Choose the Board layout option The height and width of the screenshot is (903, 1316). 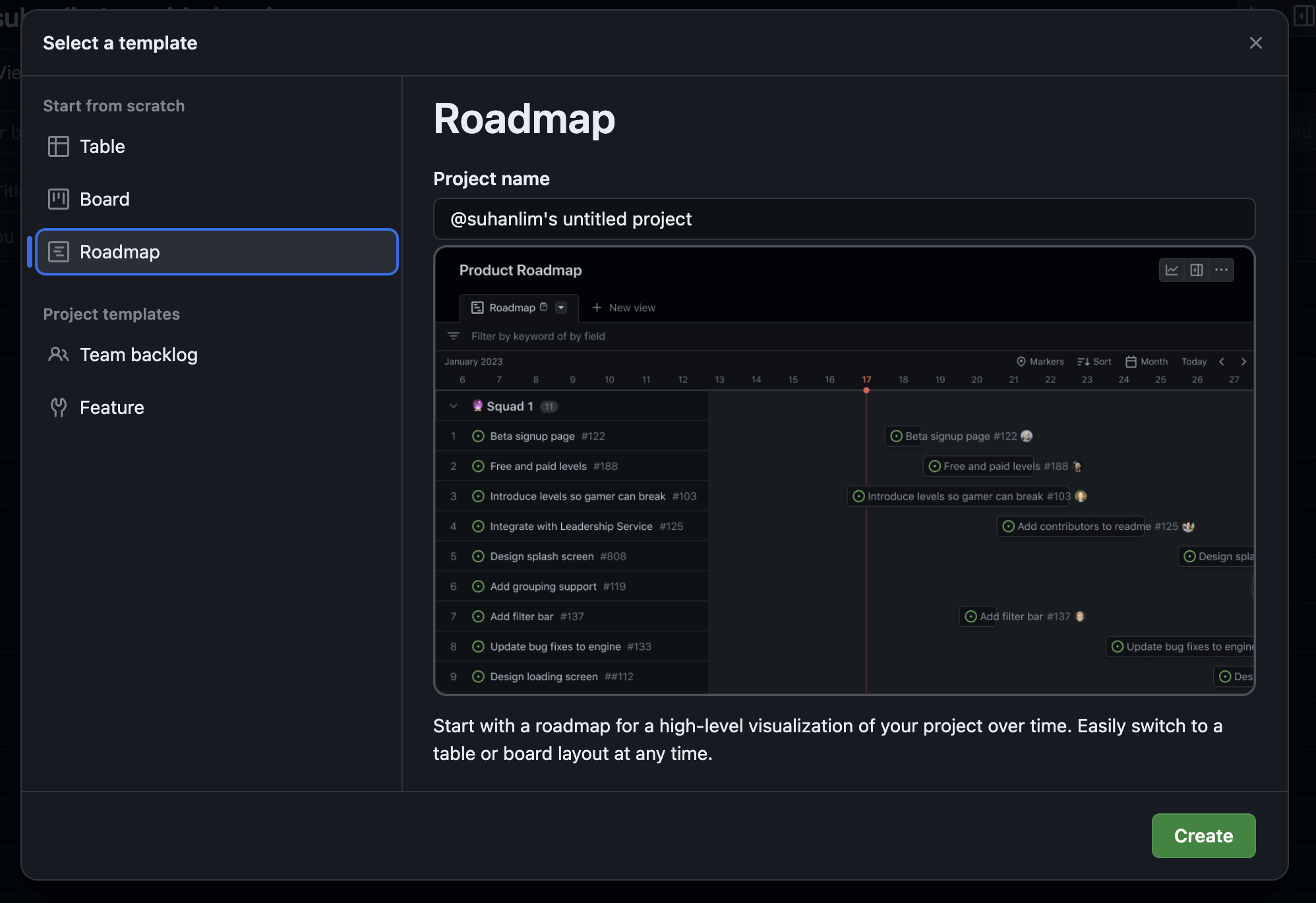(104, 199)
